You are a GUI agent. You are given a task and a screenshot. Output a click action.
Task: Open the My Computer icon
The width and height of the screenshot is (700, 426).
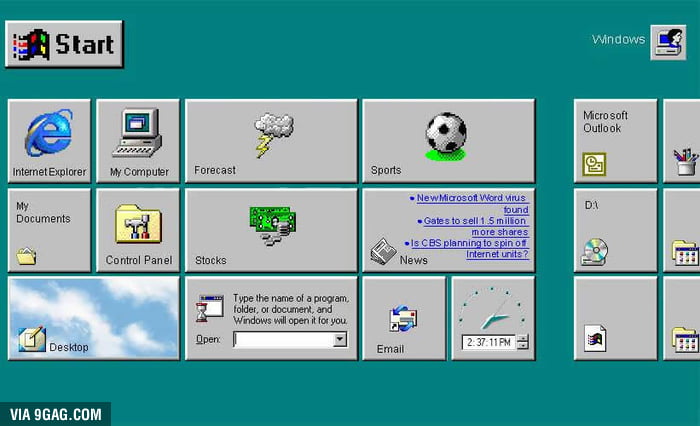(x=137, y=133)
